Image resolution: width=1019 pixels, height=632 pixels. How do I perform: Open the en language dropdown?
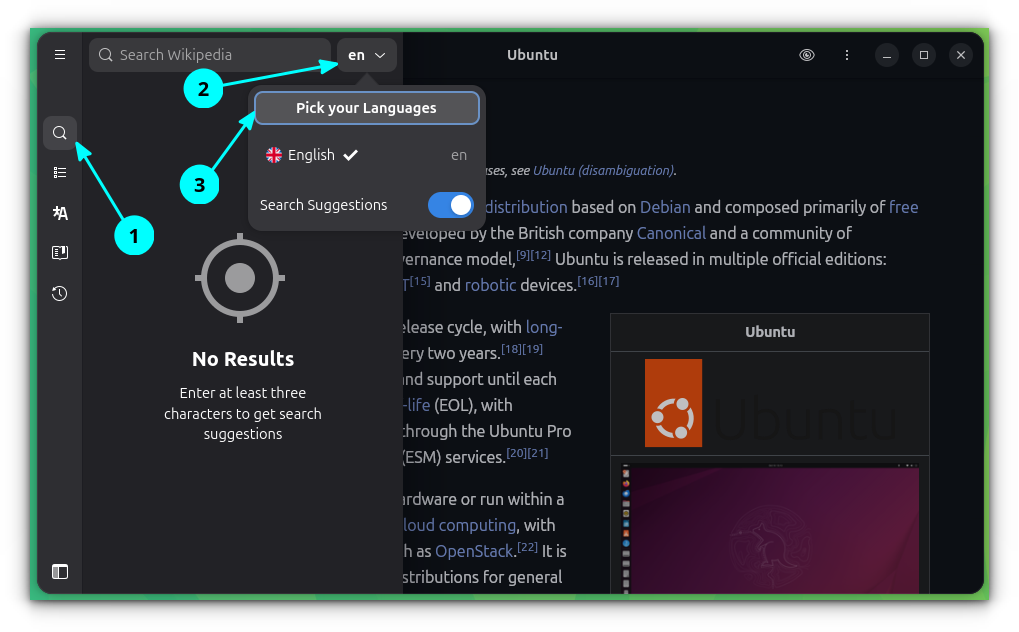point(366,54)
